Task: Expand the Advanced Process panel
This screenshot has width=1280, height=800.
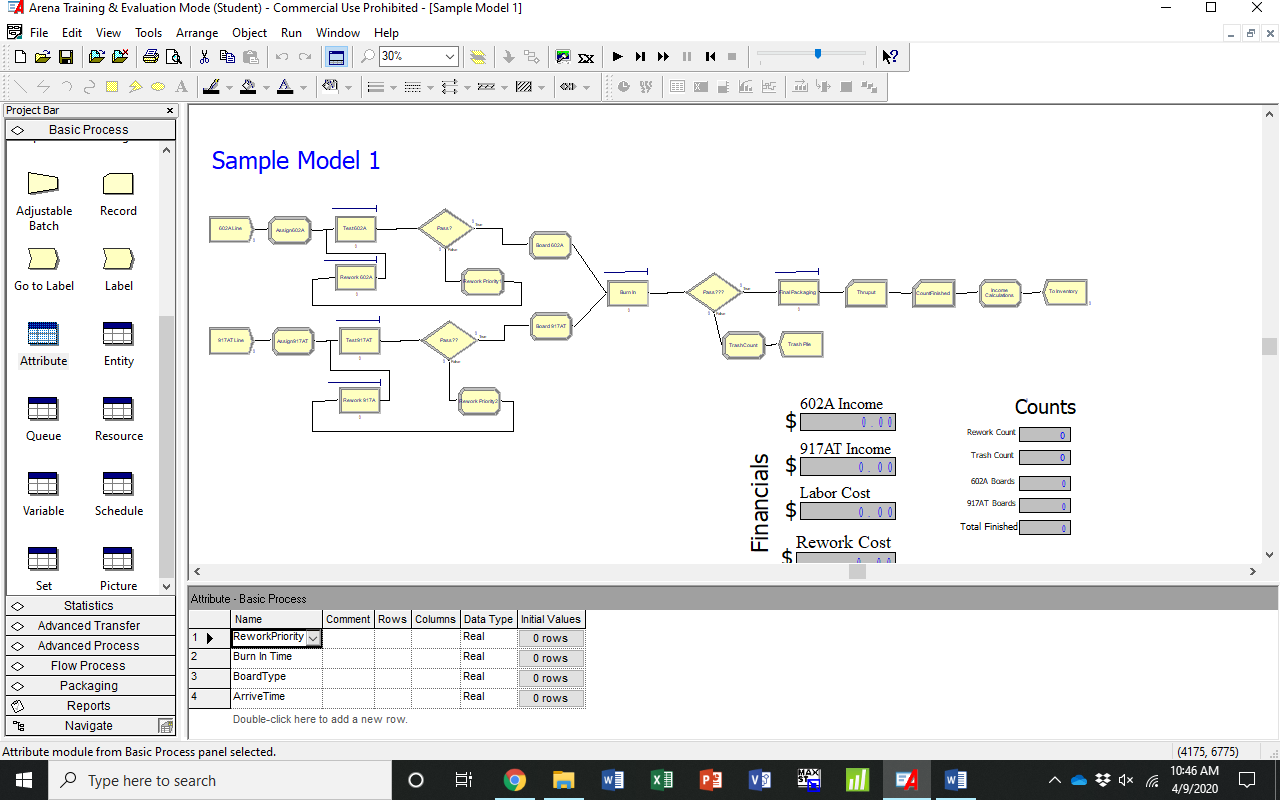Action: (x=90, y=646)
